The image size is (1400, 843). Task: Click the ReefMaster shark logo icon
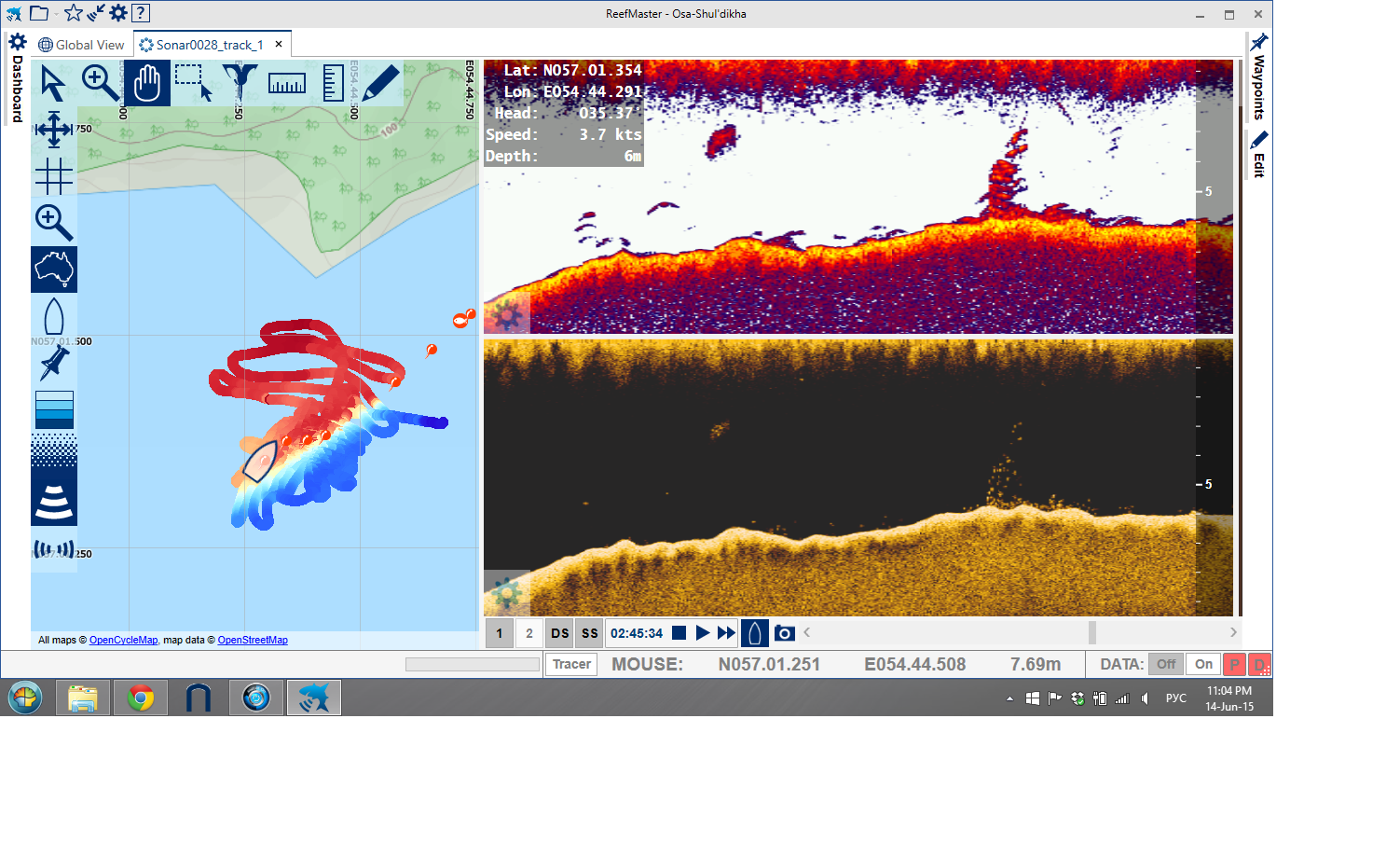[14, 13]
